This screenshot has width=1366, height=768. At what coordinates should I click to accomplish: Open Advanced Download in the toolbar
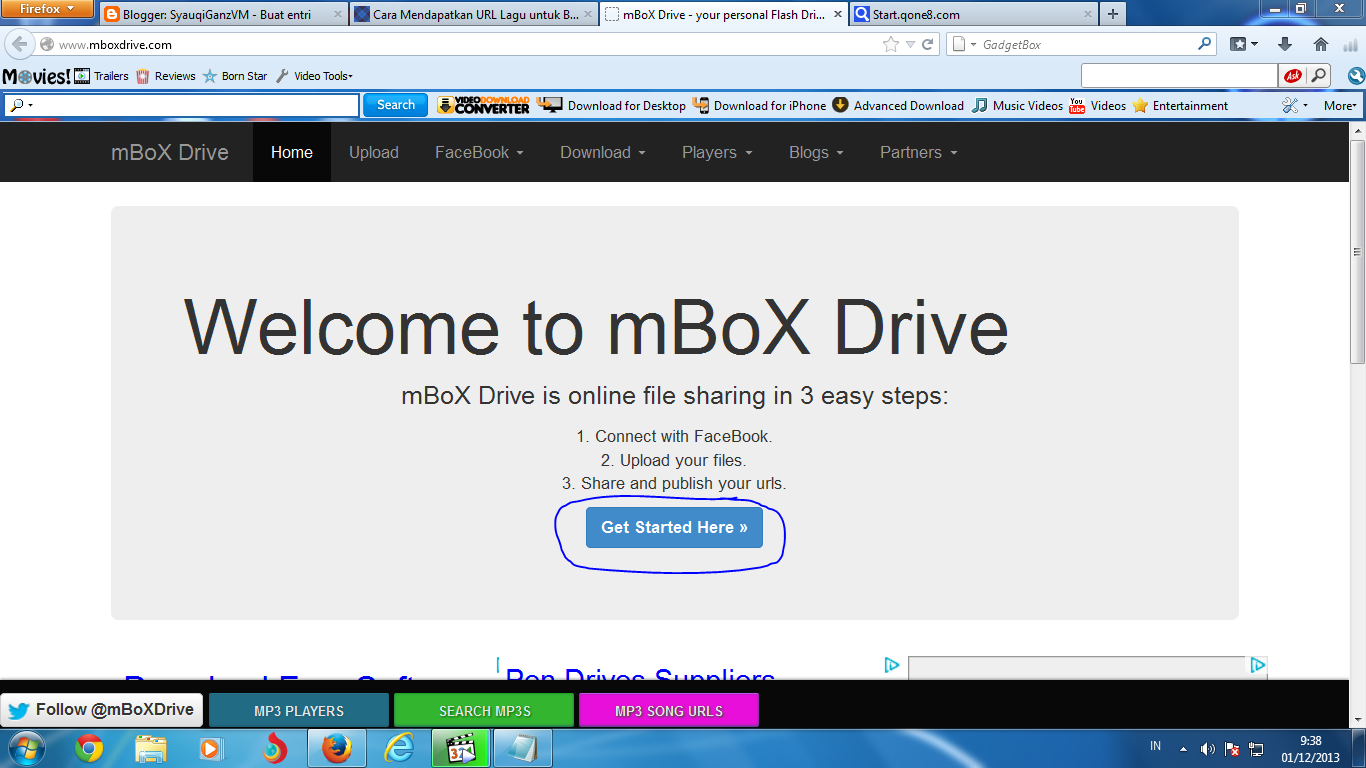coord(898,105)
